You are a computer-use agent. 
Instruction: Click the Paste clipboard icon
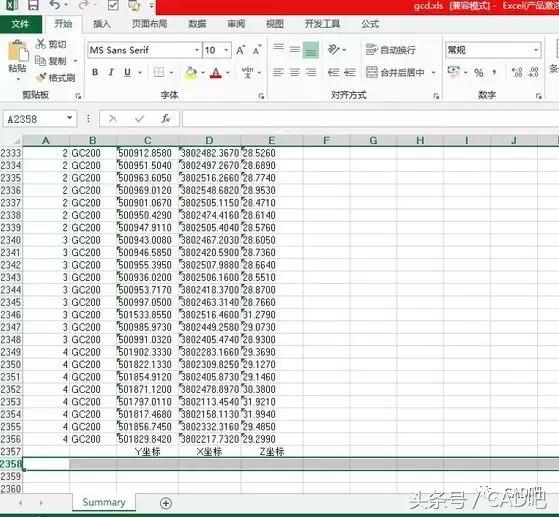click(18, 51)
